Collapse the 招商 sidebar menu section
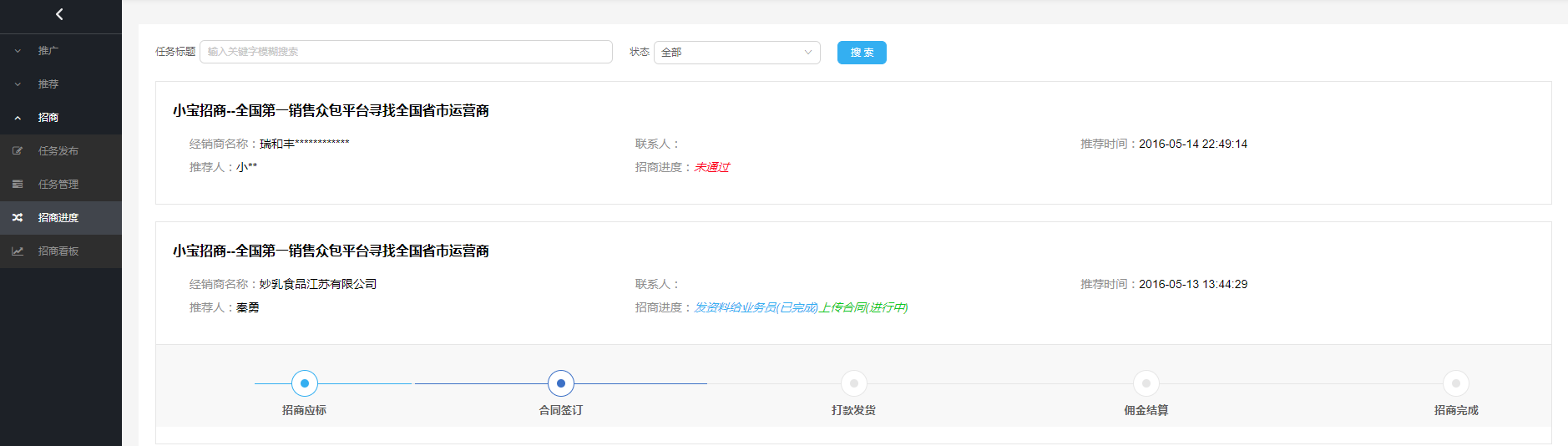 tap(18, 118)
